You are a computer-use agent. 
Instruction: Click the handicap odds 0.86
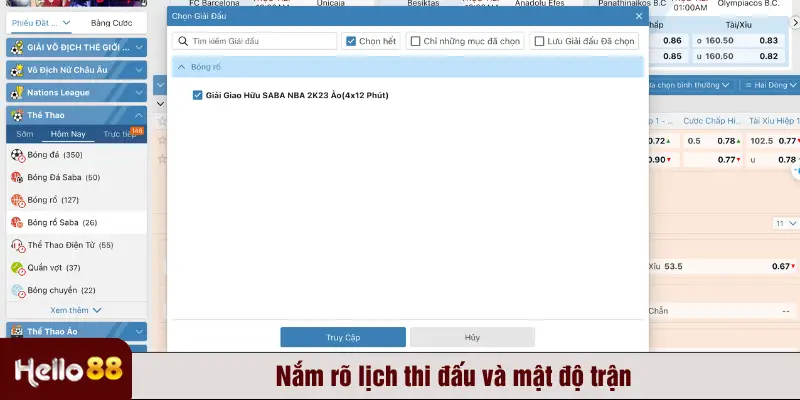coord(672,41)
